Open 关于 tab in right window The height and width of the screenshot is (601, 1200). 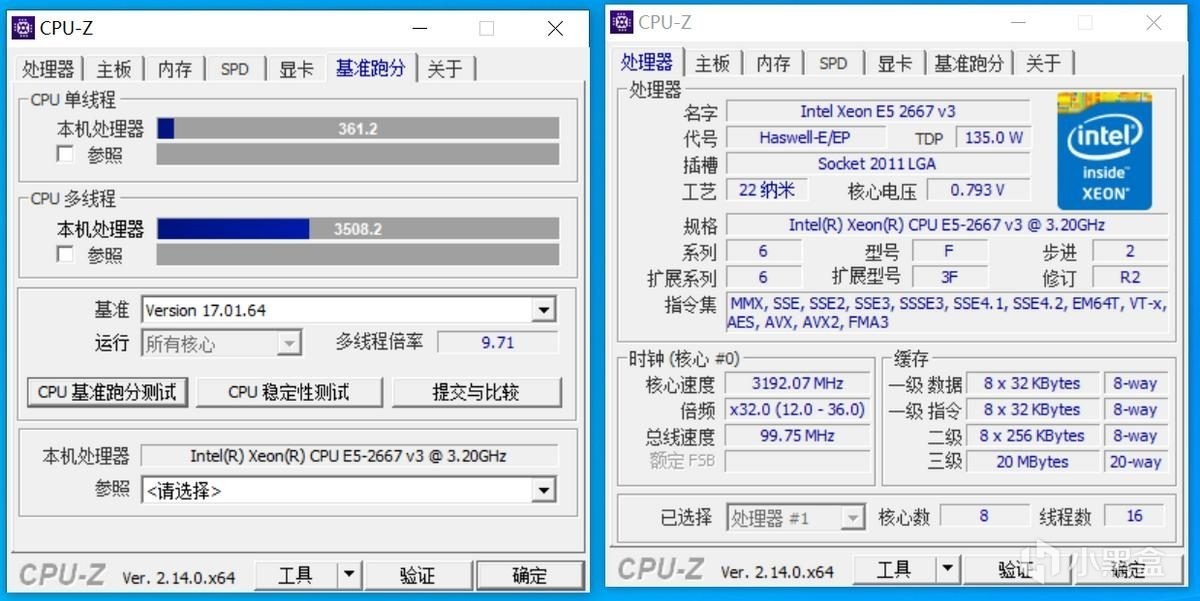tap(1043, 64)
